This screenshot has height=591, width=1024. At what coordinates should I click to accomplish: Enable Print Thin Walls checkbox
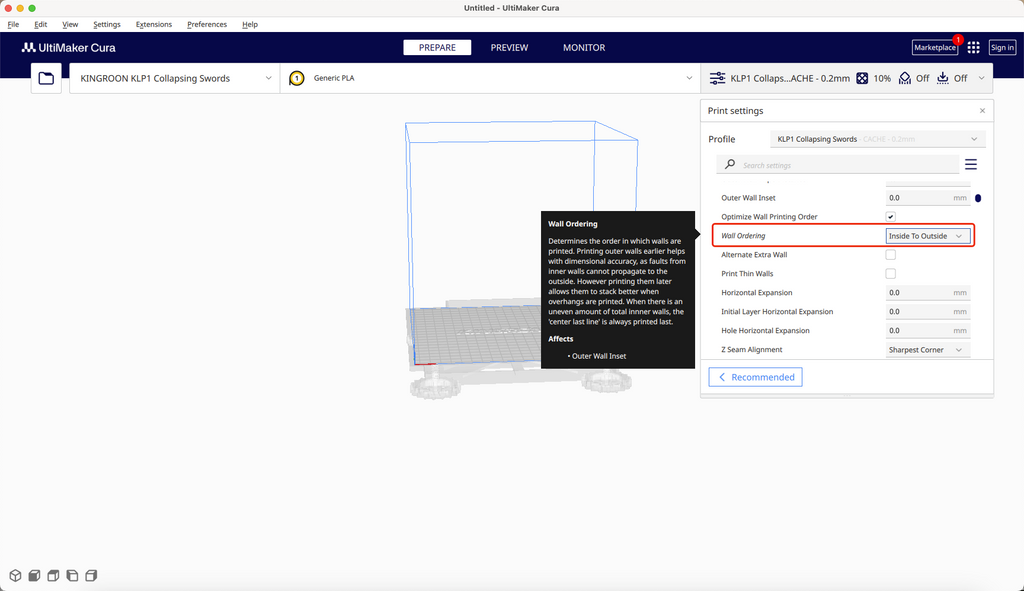coord(890,274)
